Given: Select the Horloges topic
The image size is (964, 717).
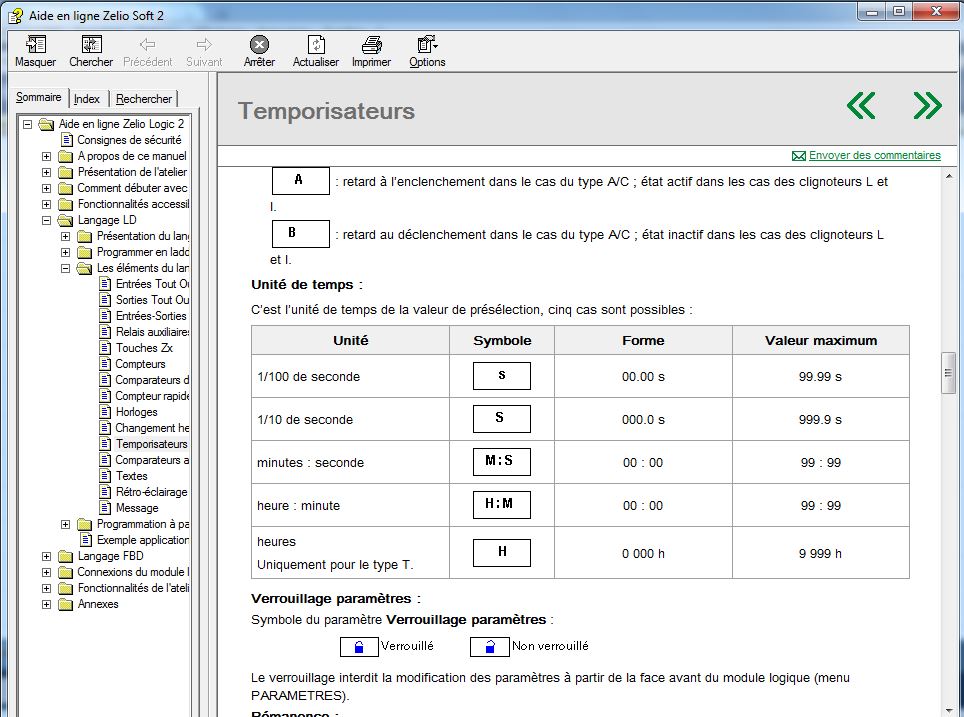Looking at the screenshot, I should tap(136, 412).
